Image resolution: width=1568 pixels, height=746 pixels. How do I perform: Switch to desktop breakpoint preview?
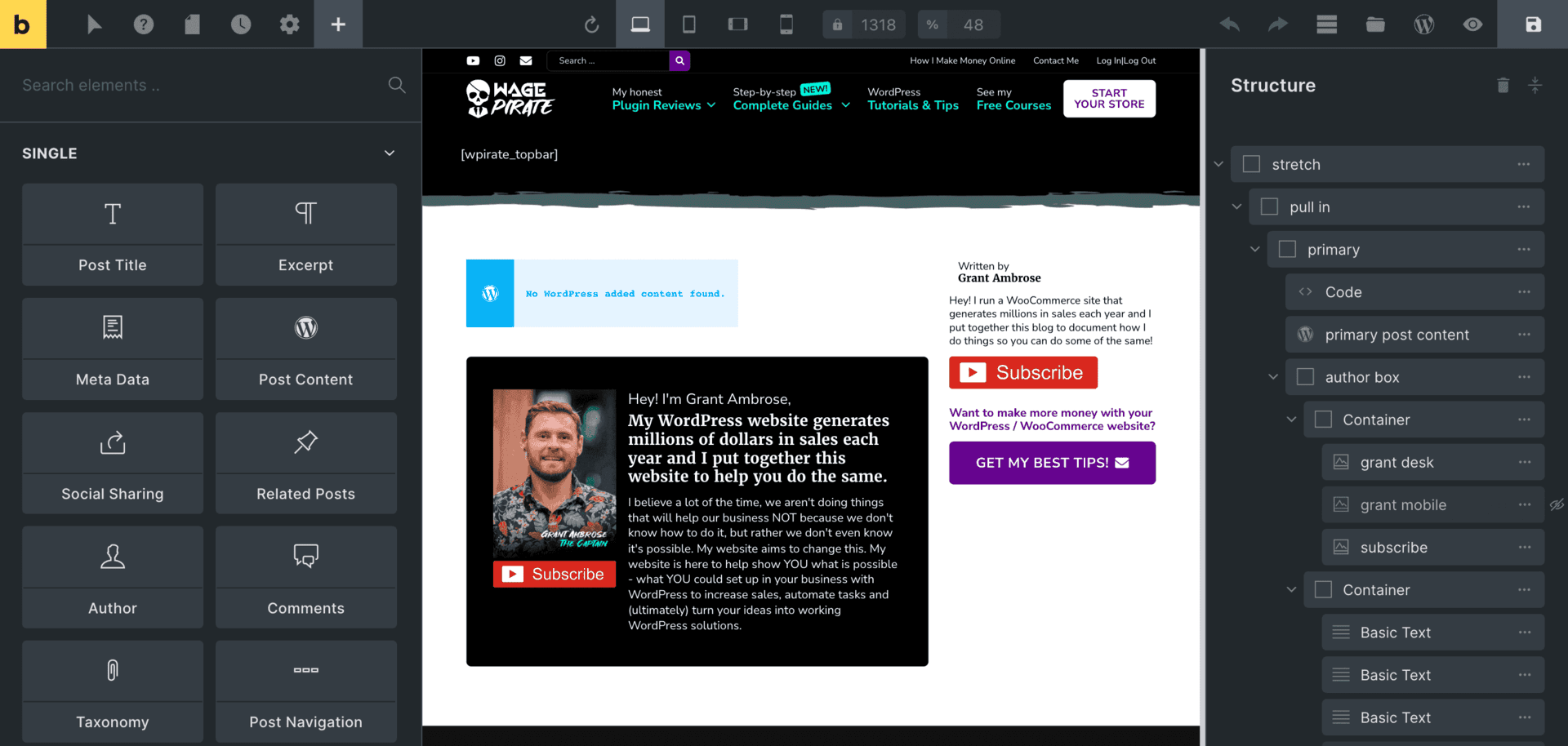(640, 24)
